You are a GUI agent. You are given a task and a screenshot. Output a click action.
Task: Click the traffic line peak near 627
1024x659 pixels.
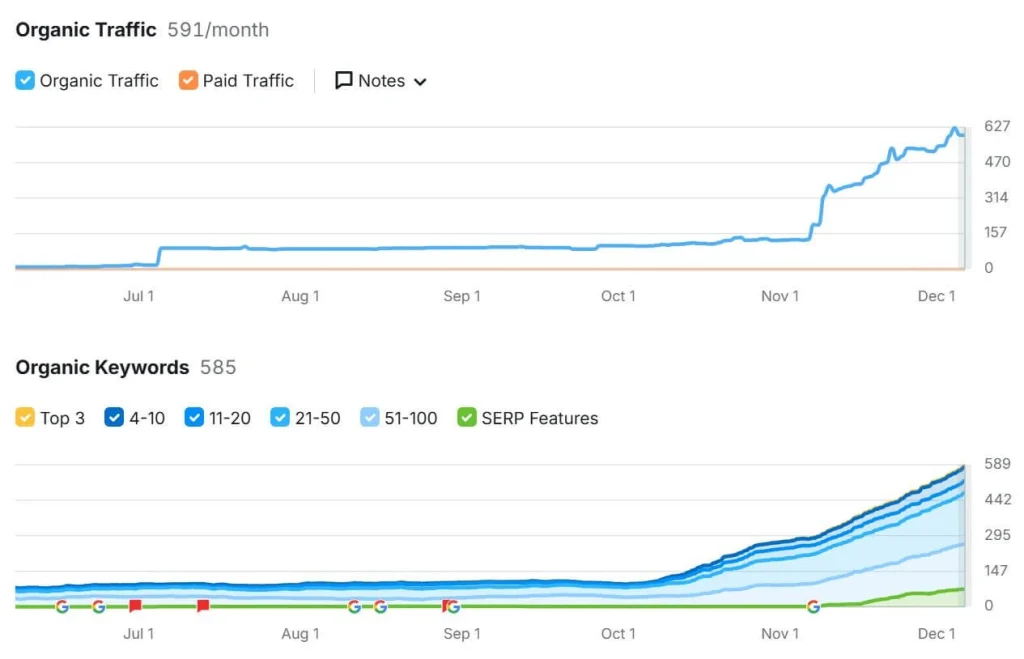tap(954, 129)
